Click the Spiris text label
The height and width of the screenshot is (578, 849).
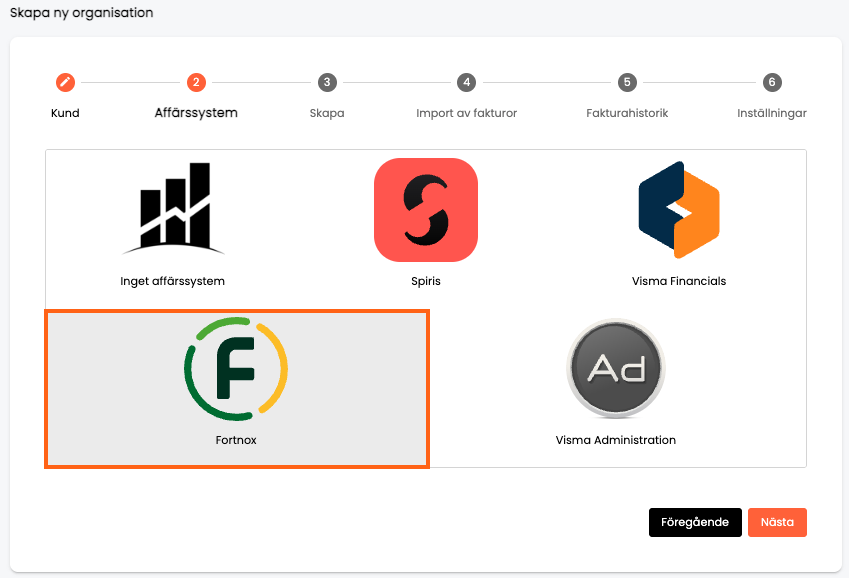click(426, 281)
